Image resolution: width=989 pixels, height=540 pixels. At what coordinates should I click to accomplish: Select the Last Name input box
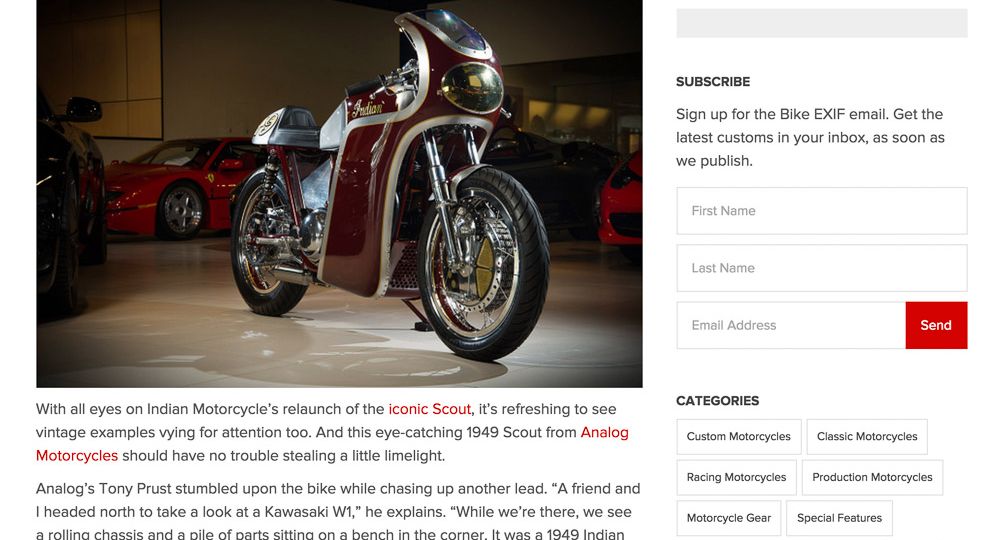[x=821, y=268]
